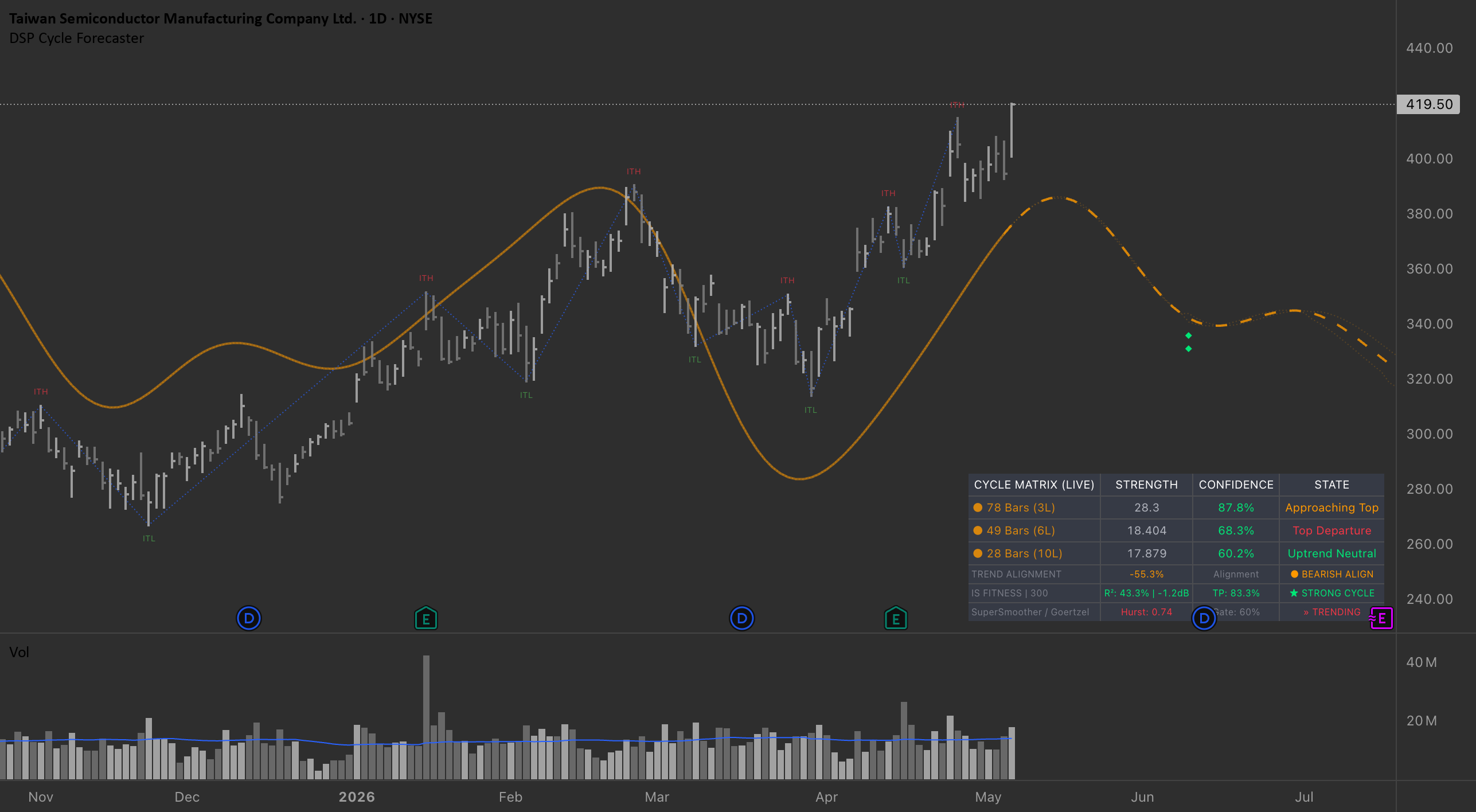This screenshot has width=1476, height=812.
Task: Click the dividend D marker in December
Action: click(249, 618)
